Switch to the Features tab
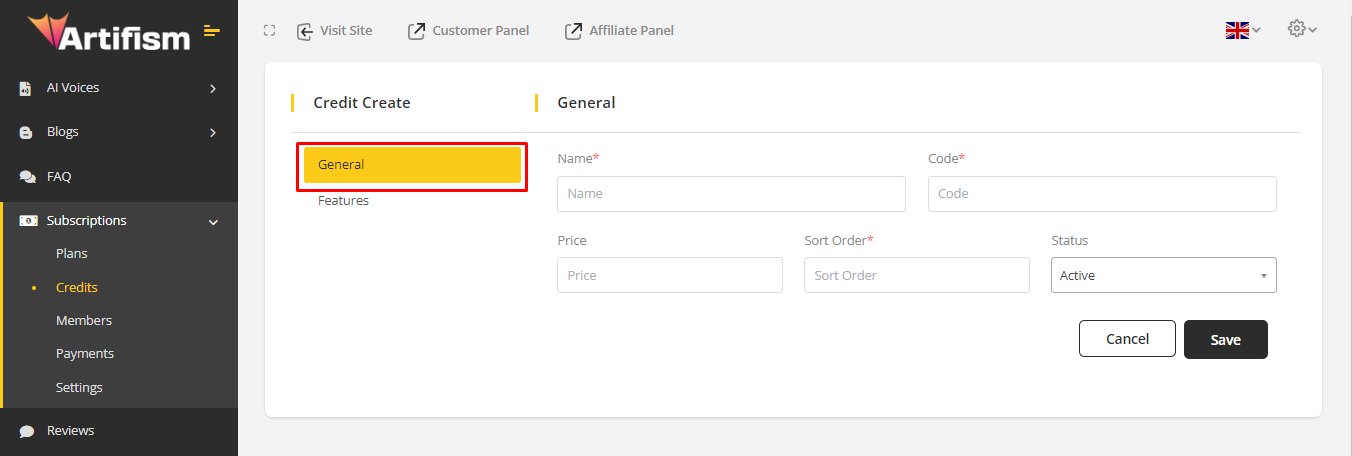 [x=343, y=201]
